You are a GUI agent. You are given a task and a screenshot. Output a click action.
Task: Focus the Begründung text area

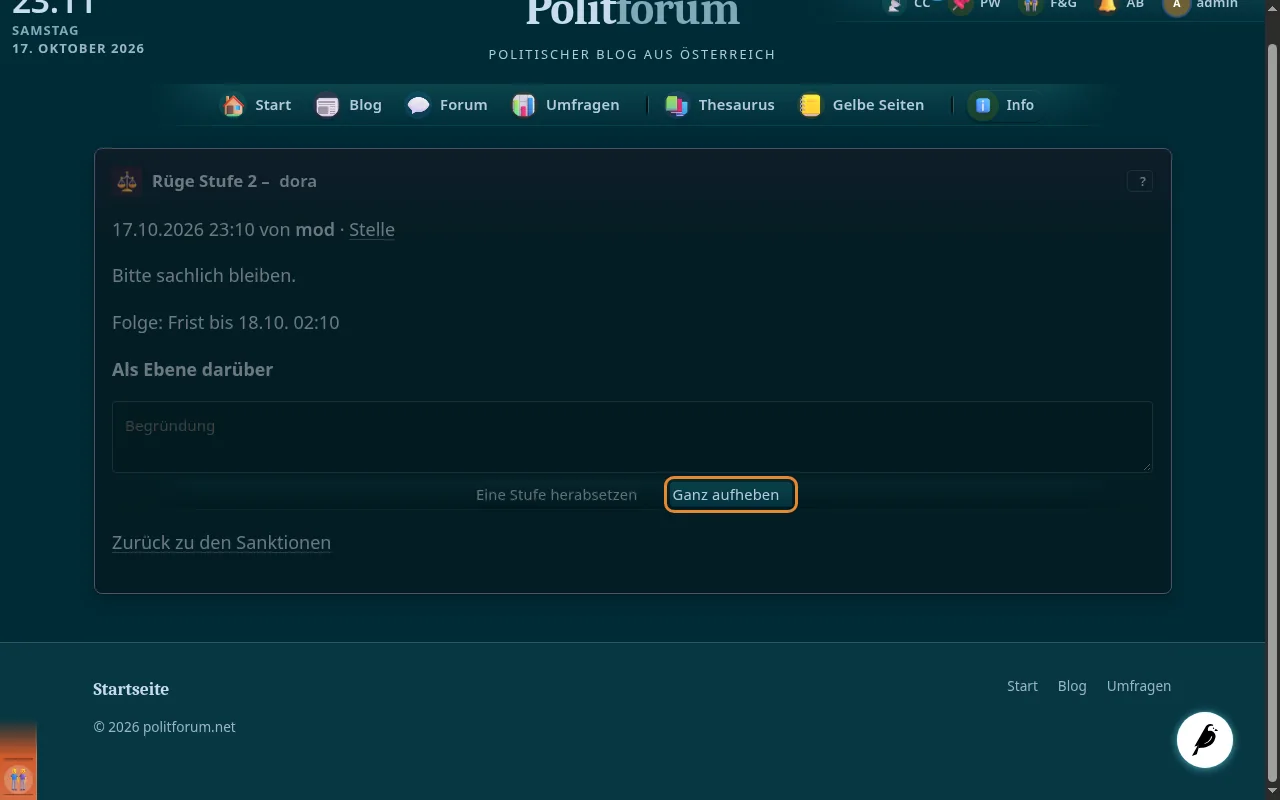click(x=632, y=437)
